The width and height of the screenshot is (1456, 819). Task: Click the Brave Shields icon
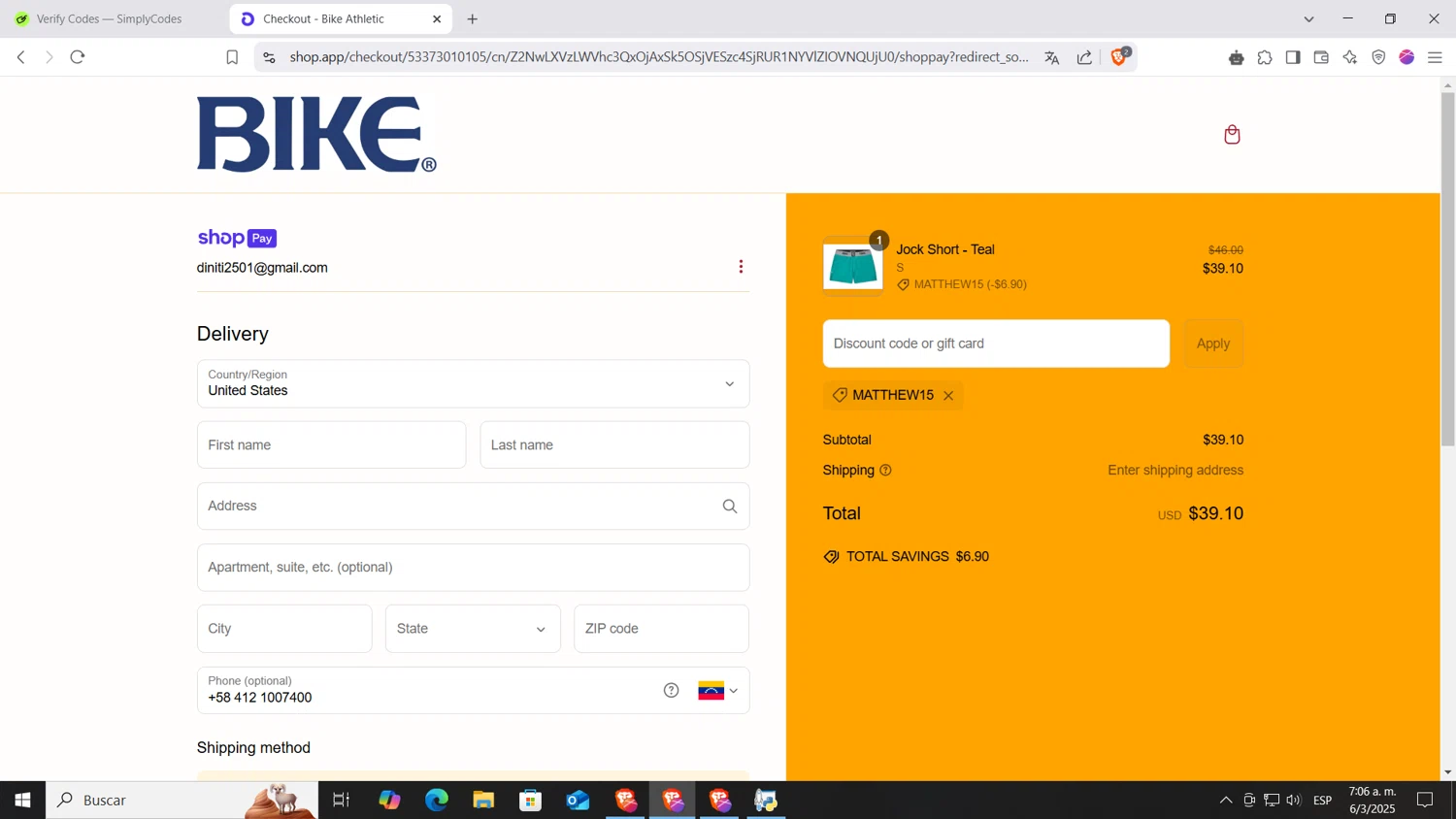[x=1119, y=57]
